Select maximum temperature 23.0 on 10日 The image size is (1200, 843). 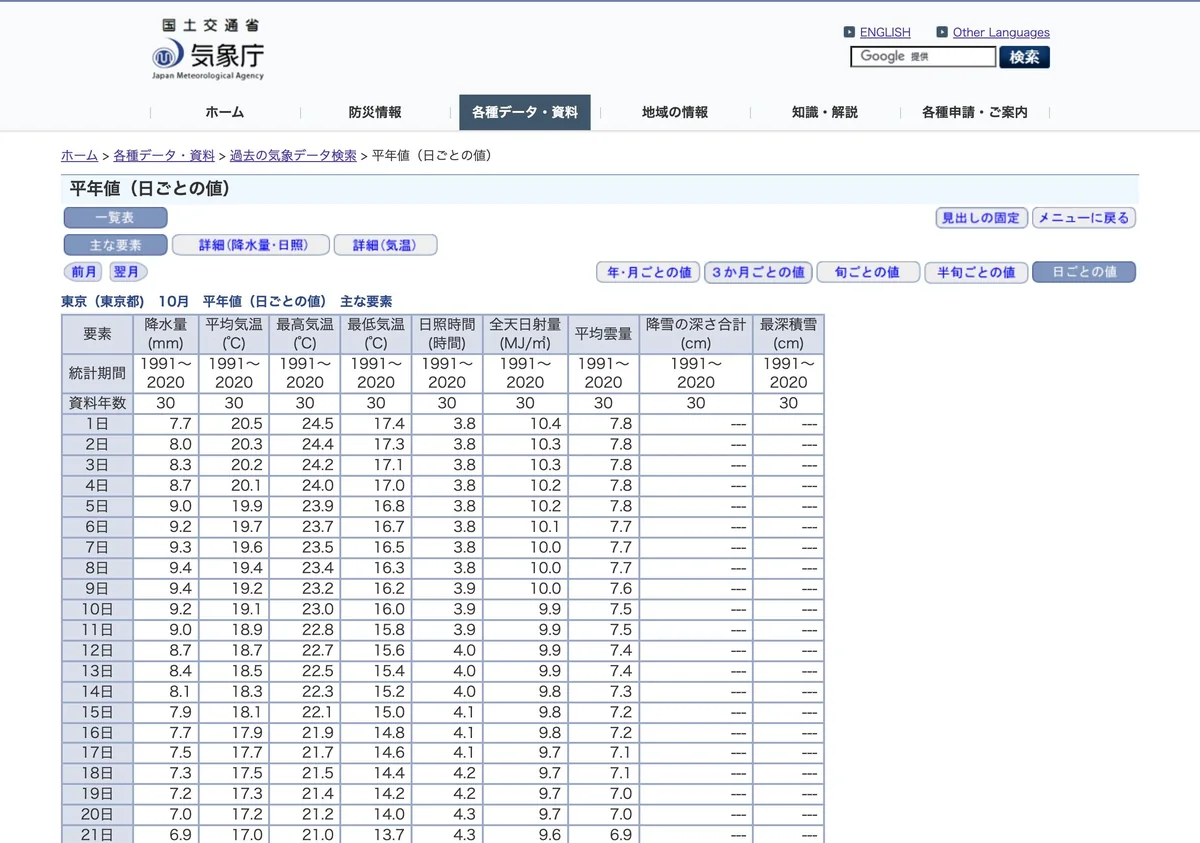pos(305,609)
